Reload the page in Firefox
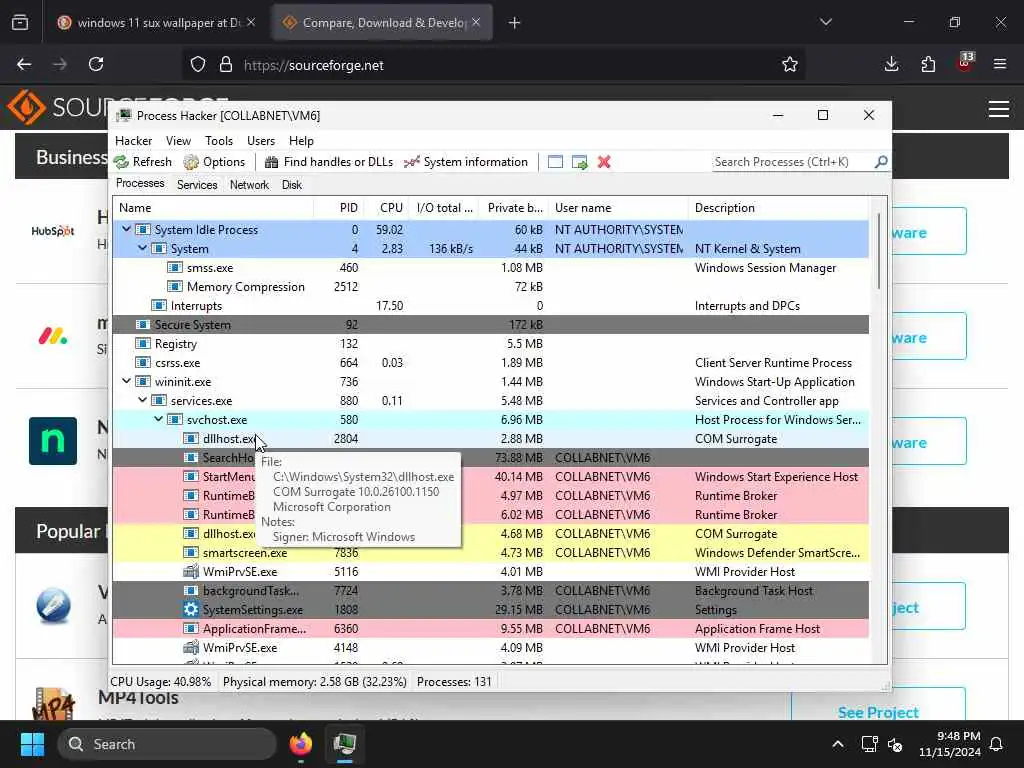 pyautogui.click(x=96, y=64)
